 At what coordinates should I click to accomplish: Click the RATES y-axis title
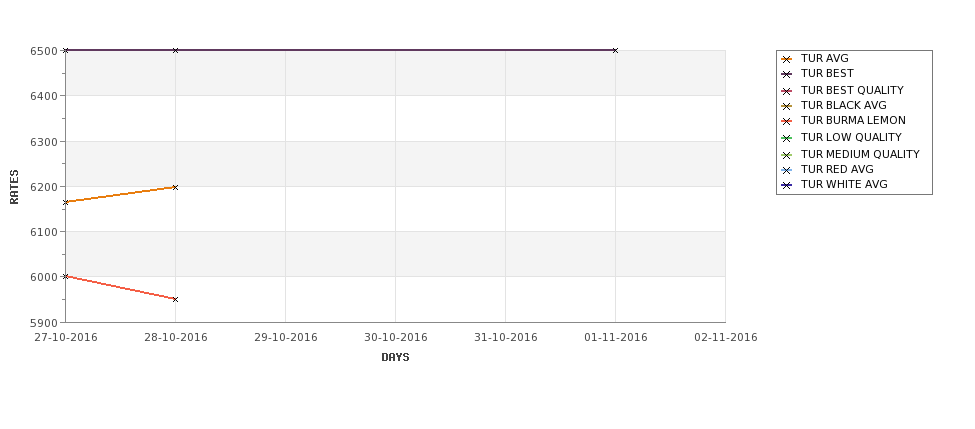coord(14,187)
